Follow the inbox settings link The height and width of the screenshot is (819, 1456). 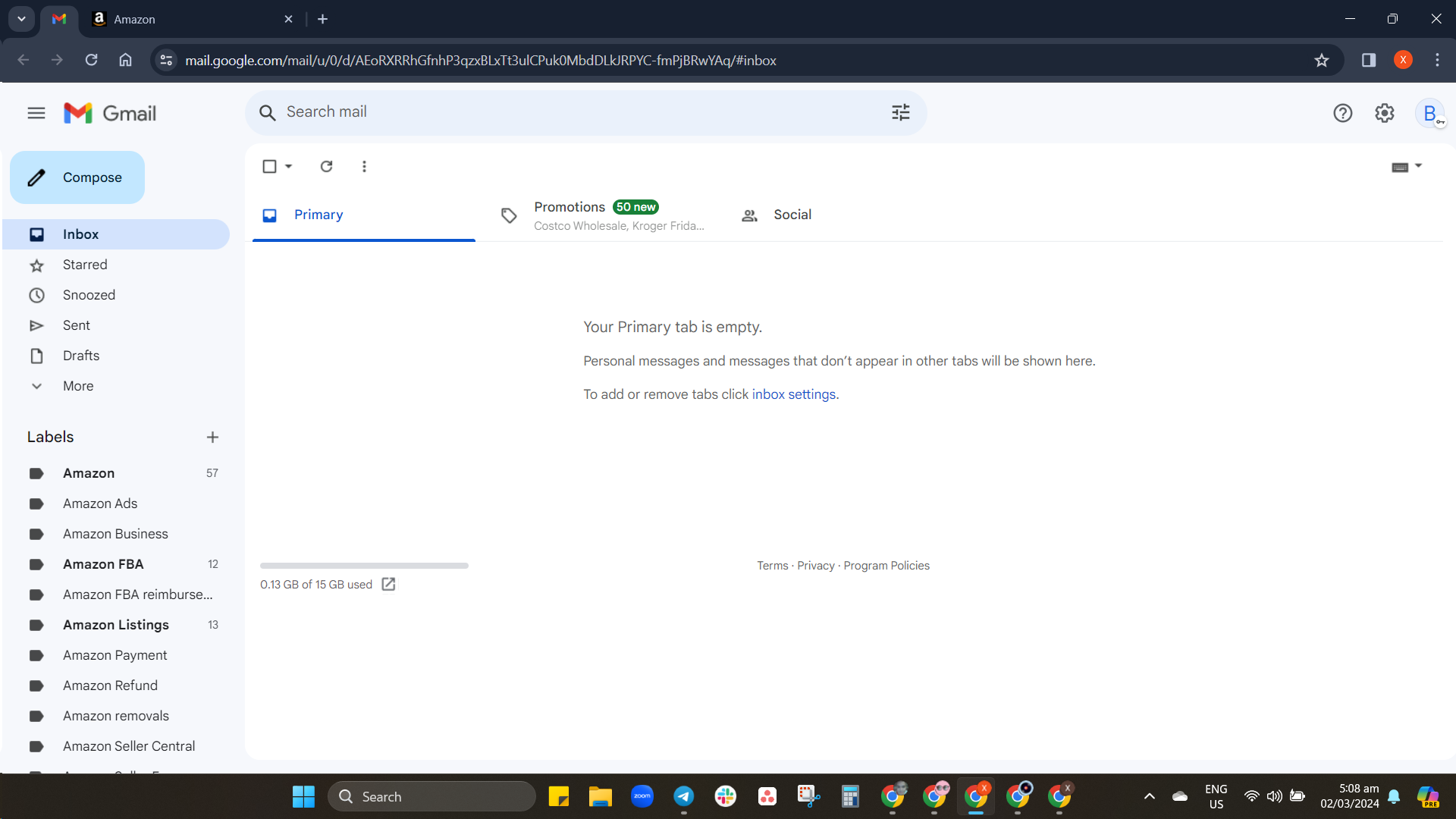point(793,394)
